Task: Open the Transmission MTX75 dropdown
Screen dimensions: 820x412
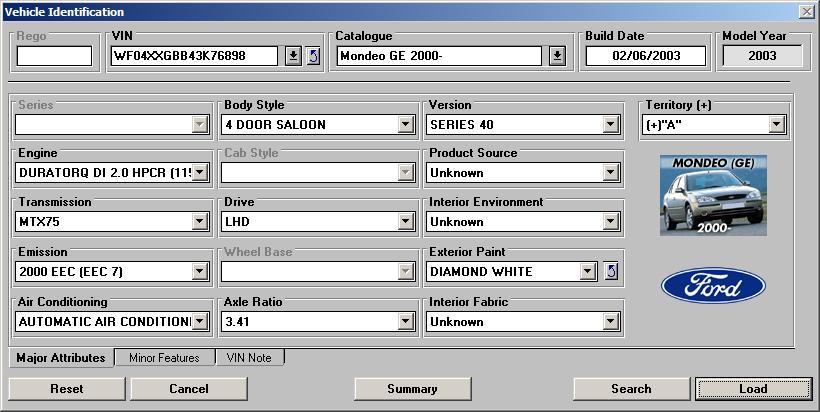Action: 200,222
